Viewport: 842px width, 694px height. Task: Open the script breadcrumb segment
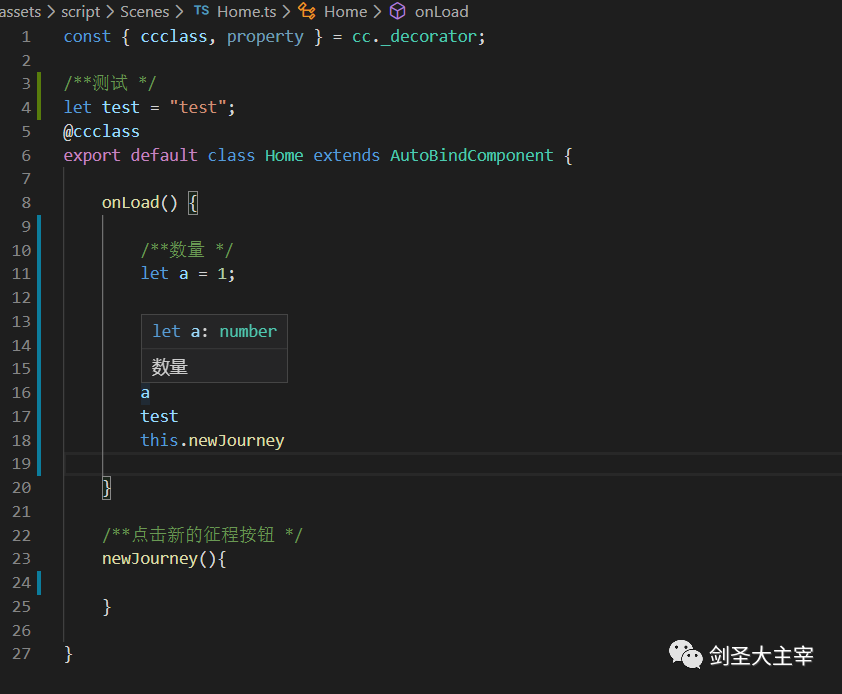click(81, 11)
